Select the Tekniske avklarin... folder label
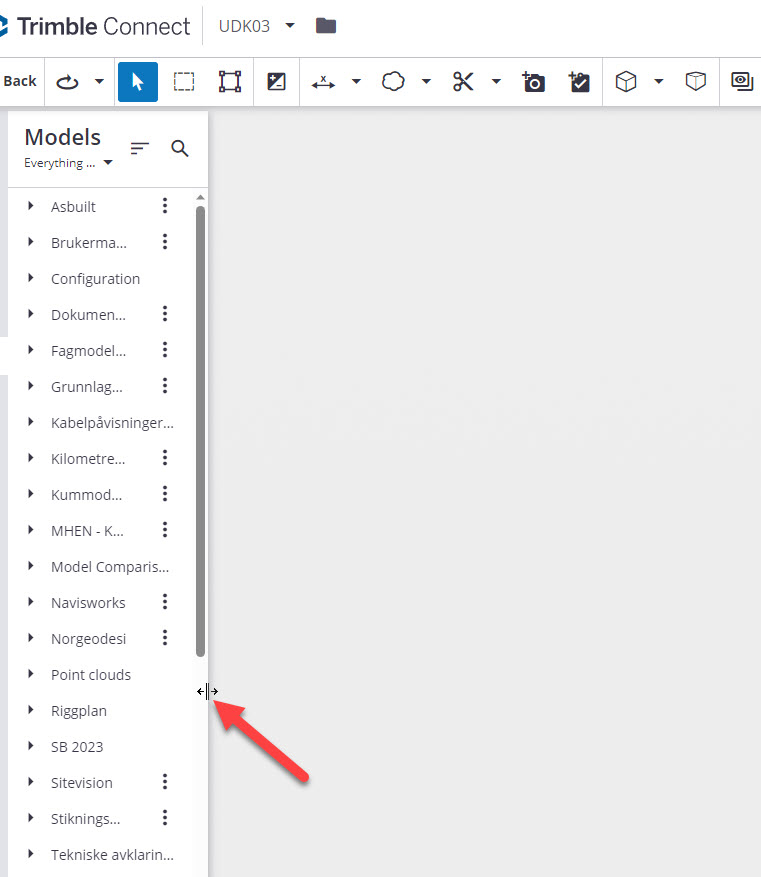This screenshot has width=761, height=877. [112, 855]
